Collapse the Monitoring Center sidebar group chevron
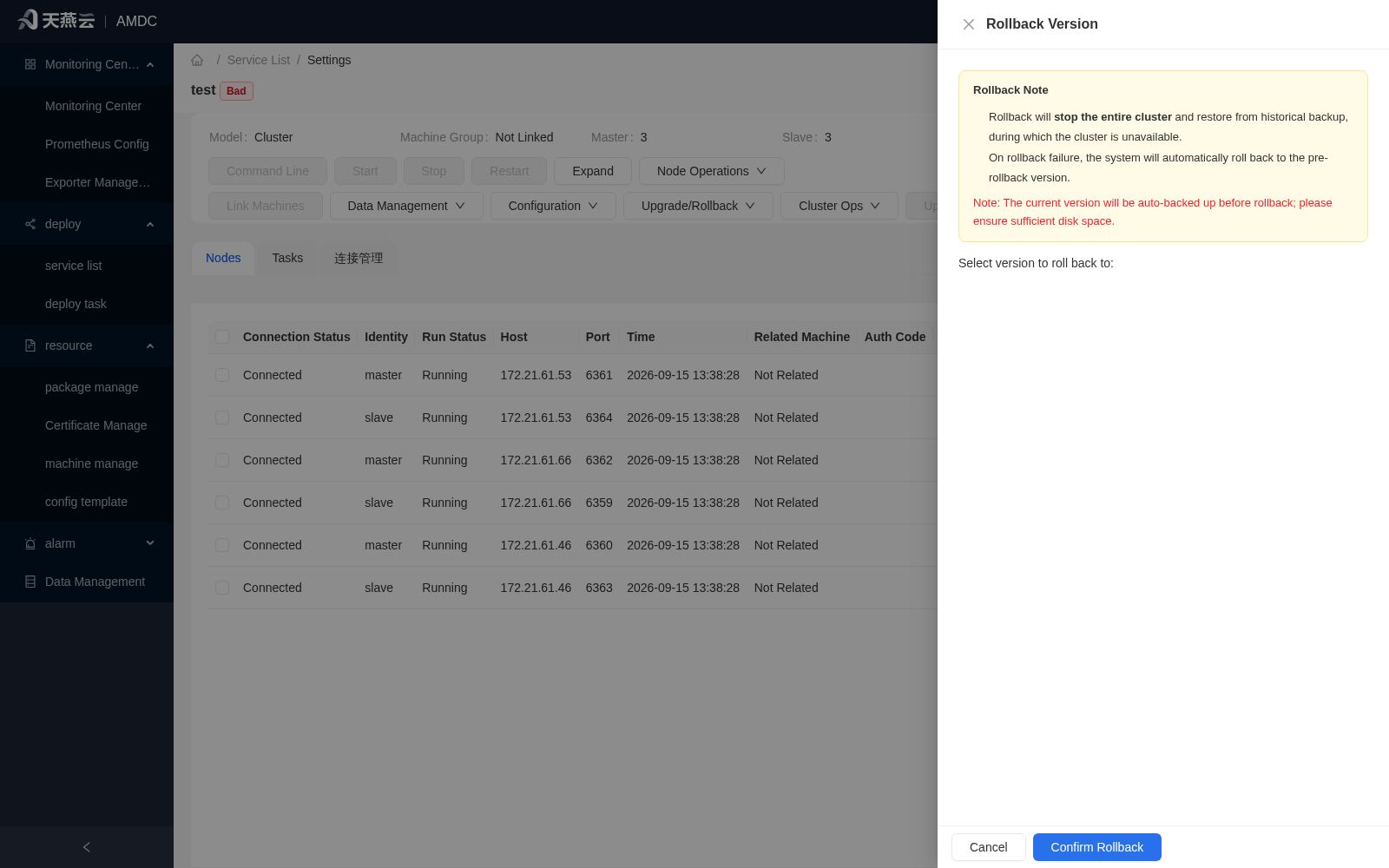The image size is (1389, 868). [150, 64]
